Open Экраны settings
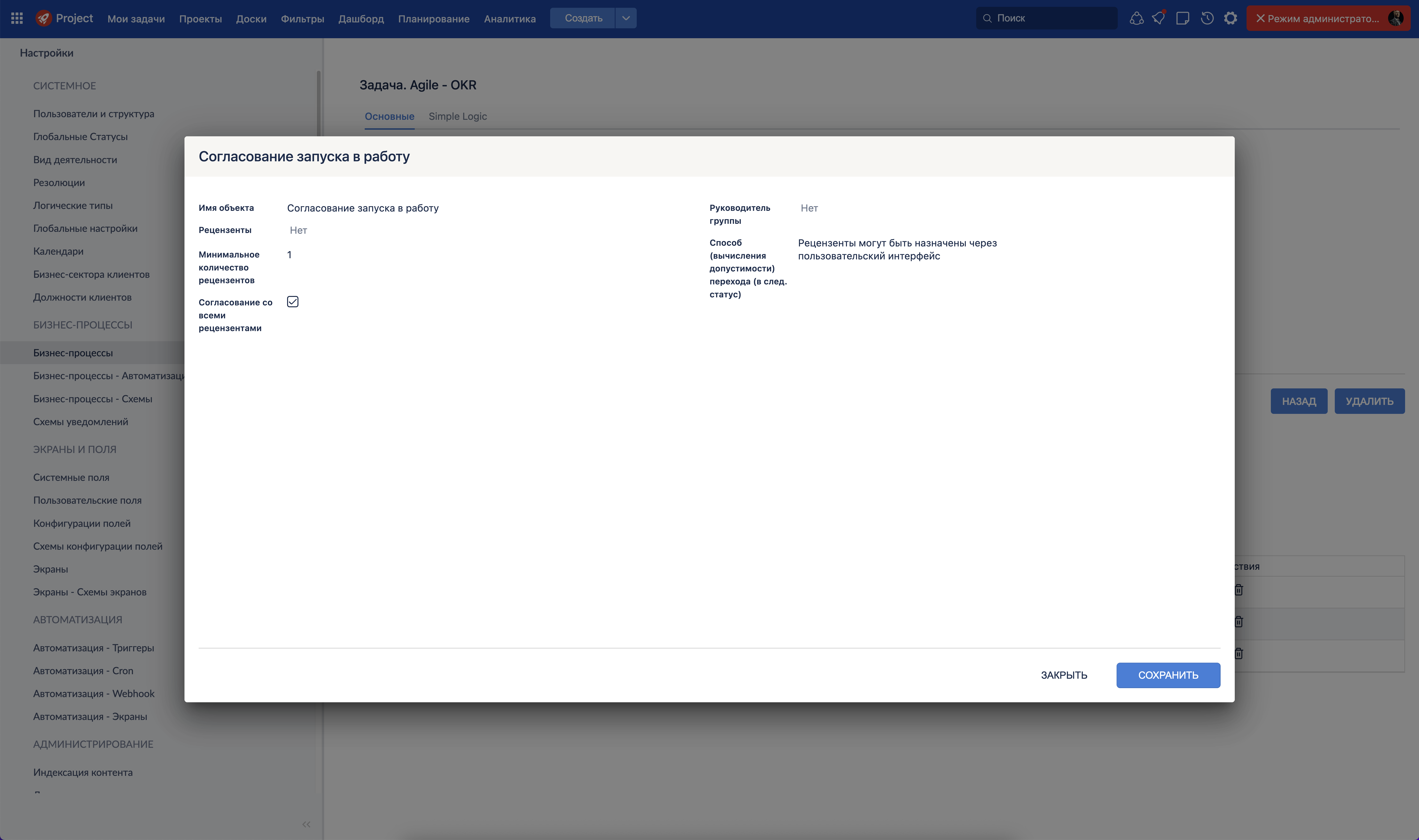The height and width of the screenshot is (840, 1419). [50, 570]
